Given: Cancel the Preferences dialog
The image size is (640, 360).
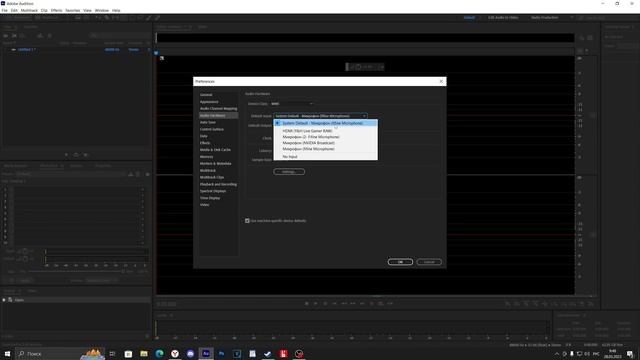Looking at the screenshot, I should pos(429,262).
